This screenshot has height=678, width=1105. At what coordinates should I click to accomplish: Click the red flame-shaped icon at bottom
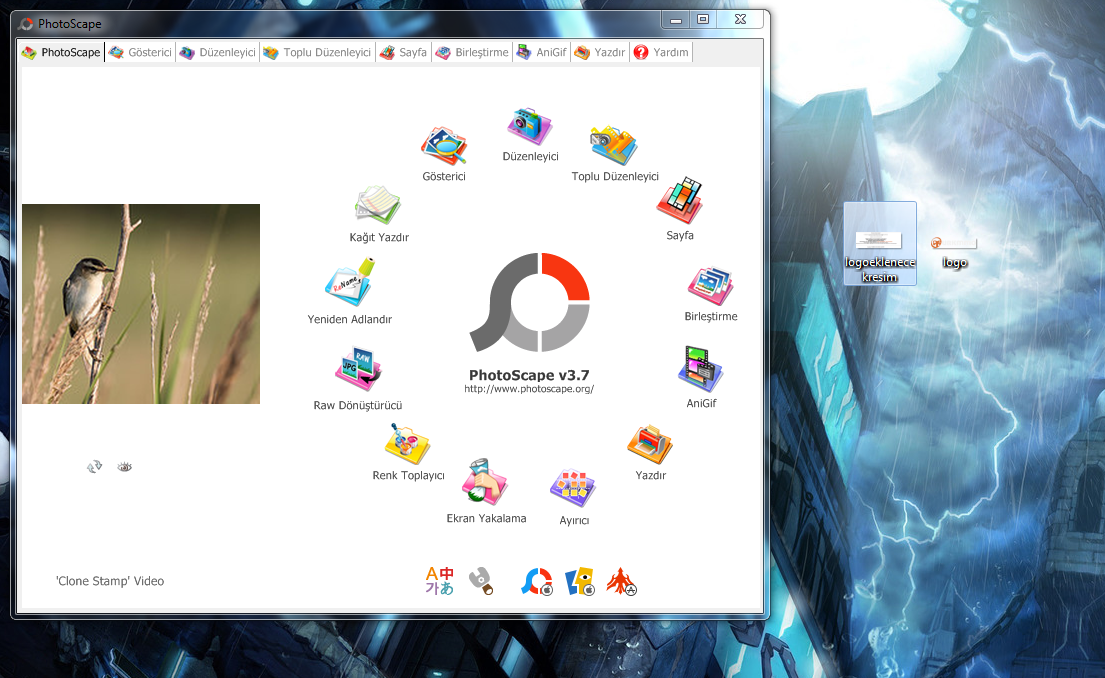click(622, 581)
